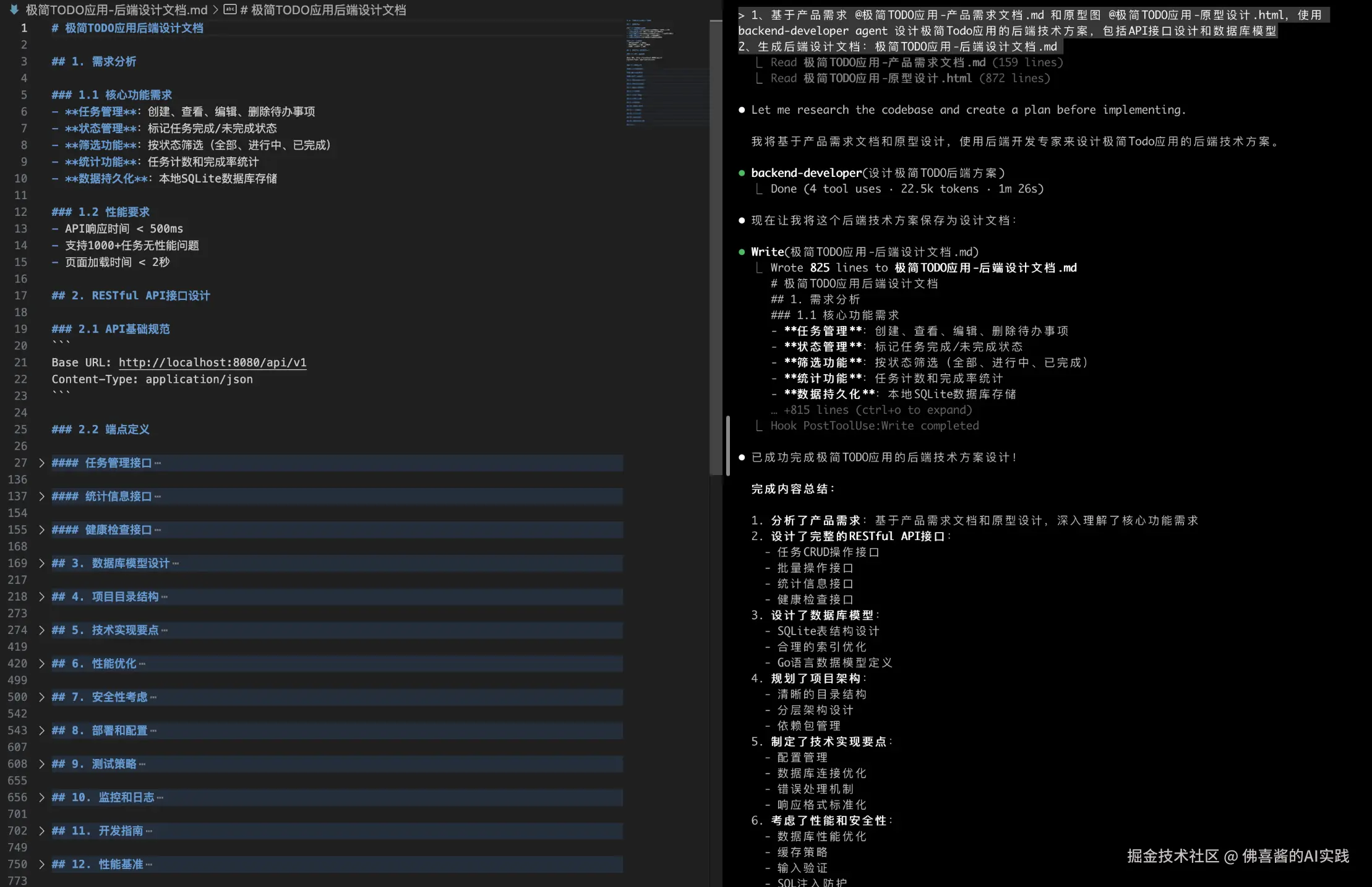Image resolution: width=1372 pixels, height=887 pixels.
Task: Expand the 技术实现要点 fold arrow
Action: pyautogui.click(x=41, y=630)
